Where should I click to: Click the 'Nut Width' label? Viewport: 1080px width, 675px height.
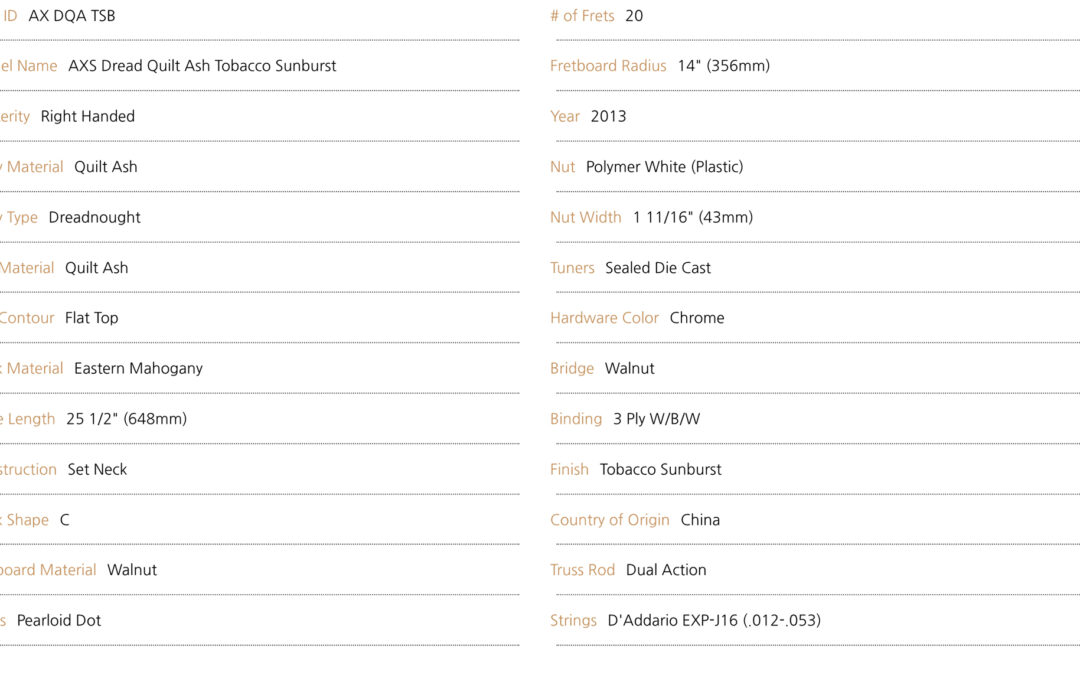[585, 218]
